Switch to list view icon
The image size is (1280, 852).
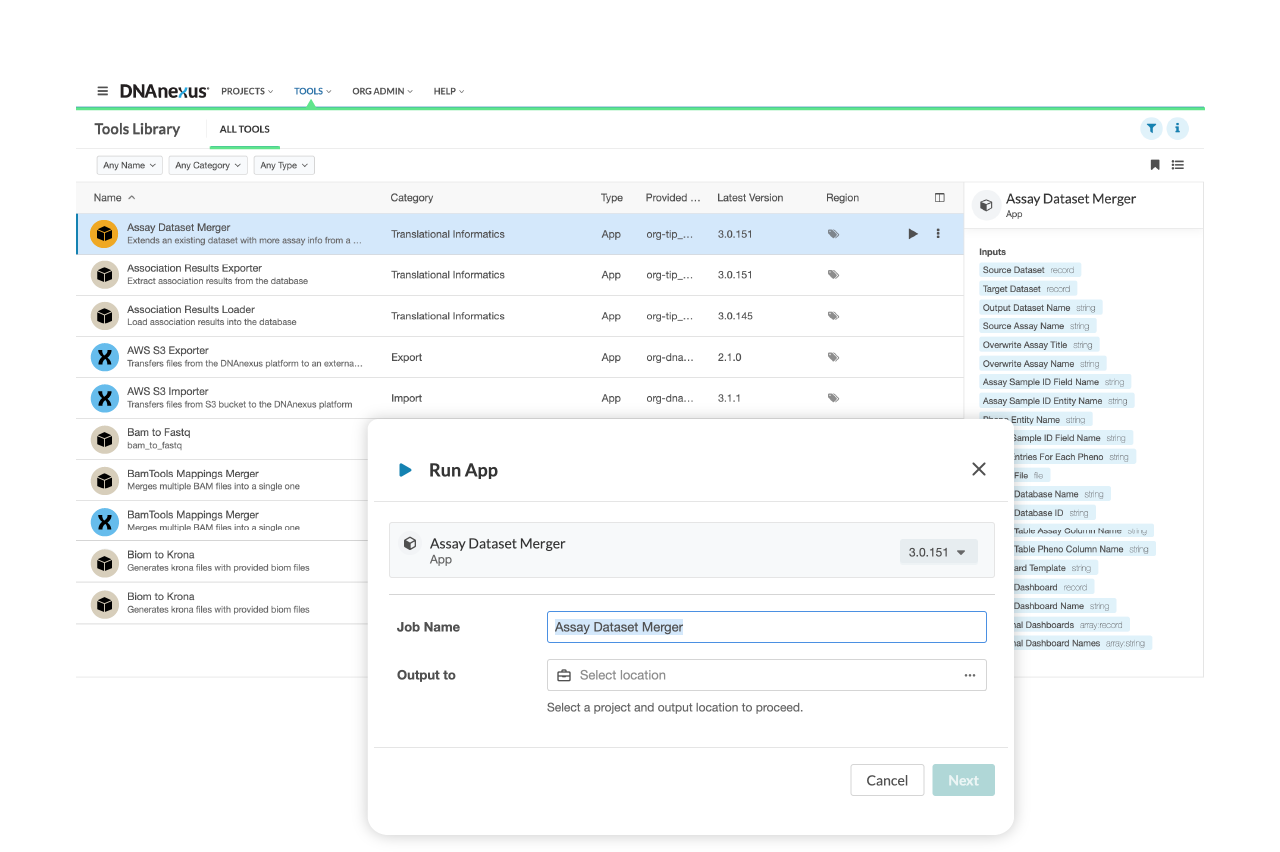pyautogui.click(x=1178, y=165)
